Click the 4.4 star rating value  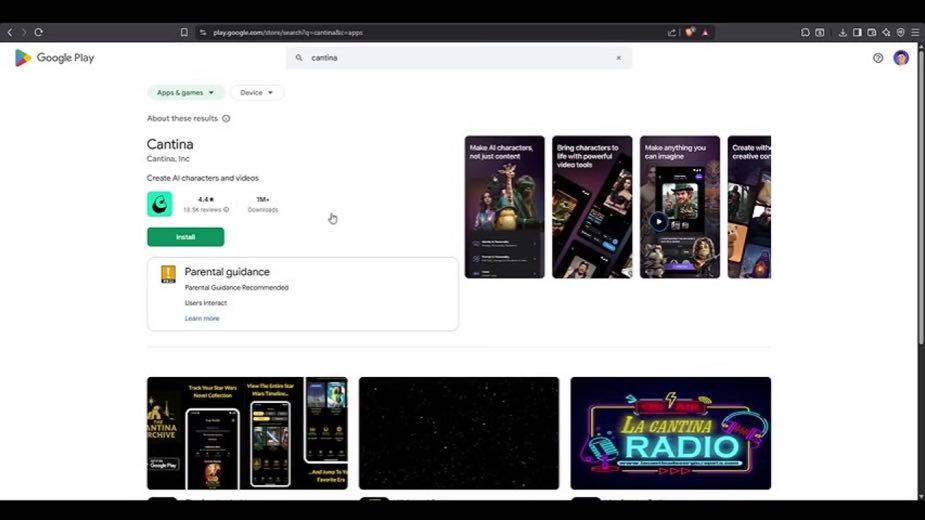[206, 200]
